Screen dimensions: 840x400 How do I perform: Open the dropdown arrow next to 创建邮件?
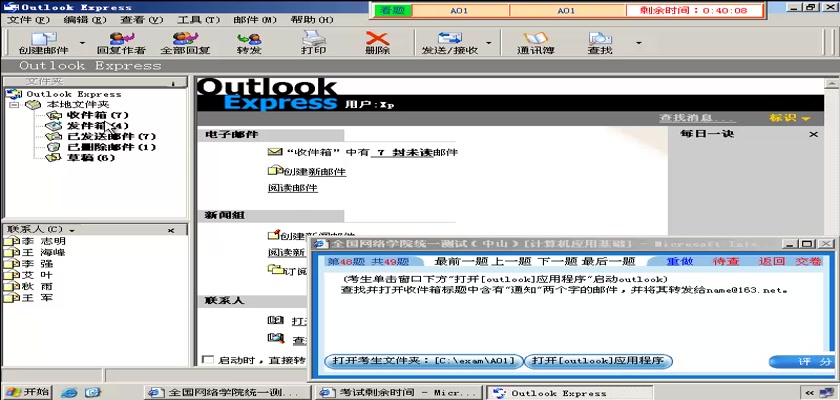[82, 43]
